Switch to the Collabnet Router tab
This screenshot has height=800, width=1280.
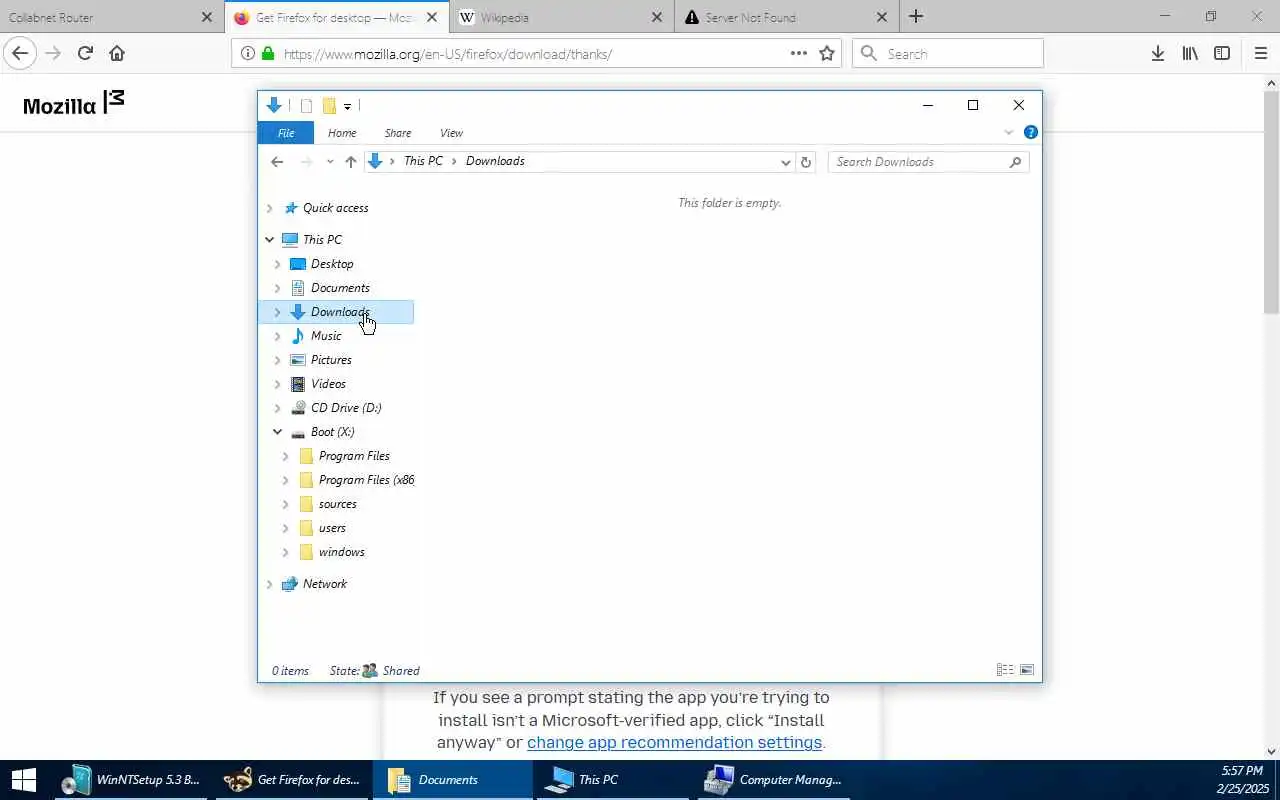click(x=112, y=17)
